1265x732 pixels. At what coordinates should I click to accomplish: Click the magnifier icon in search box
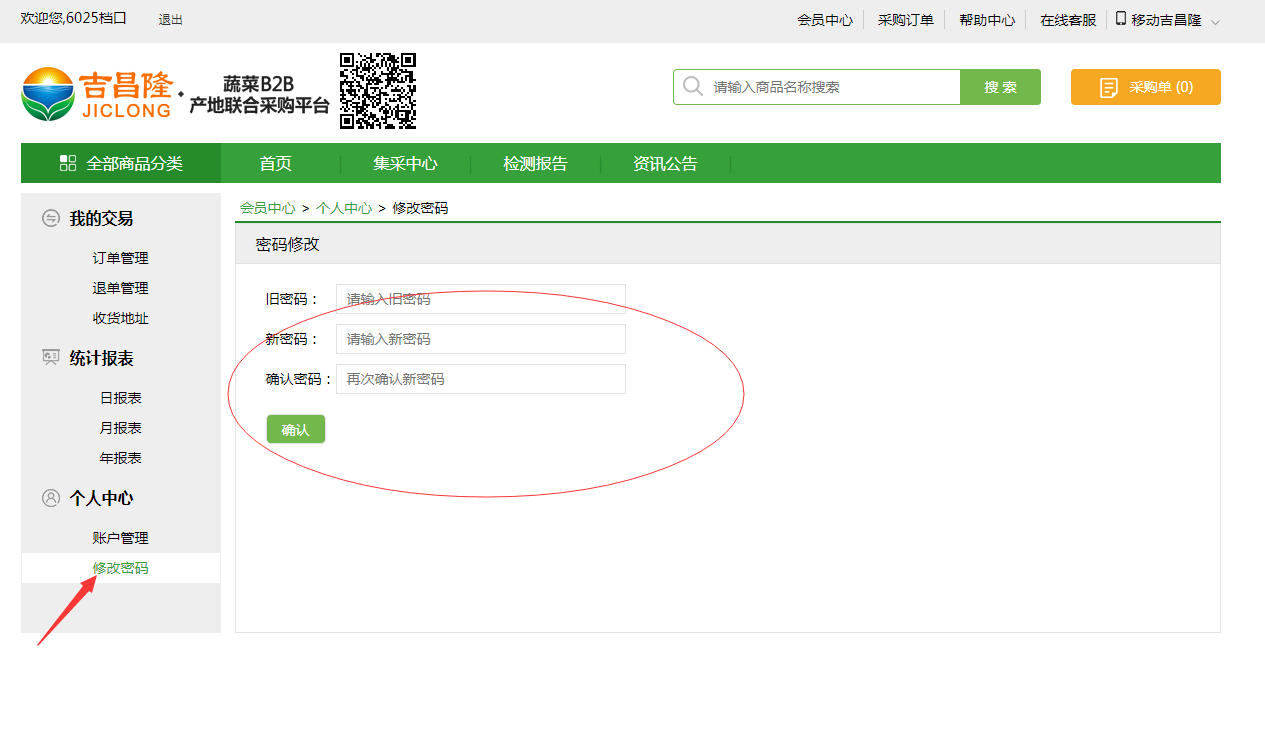pyautogui.click(x=692, y=87)
